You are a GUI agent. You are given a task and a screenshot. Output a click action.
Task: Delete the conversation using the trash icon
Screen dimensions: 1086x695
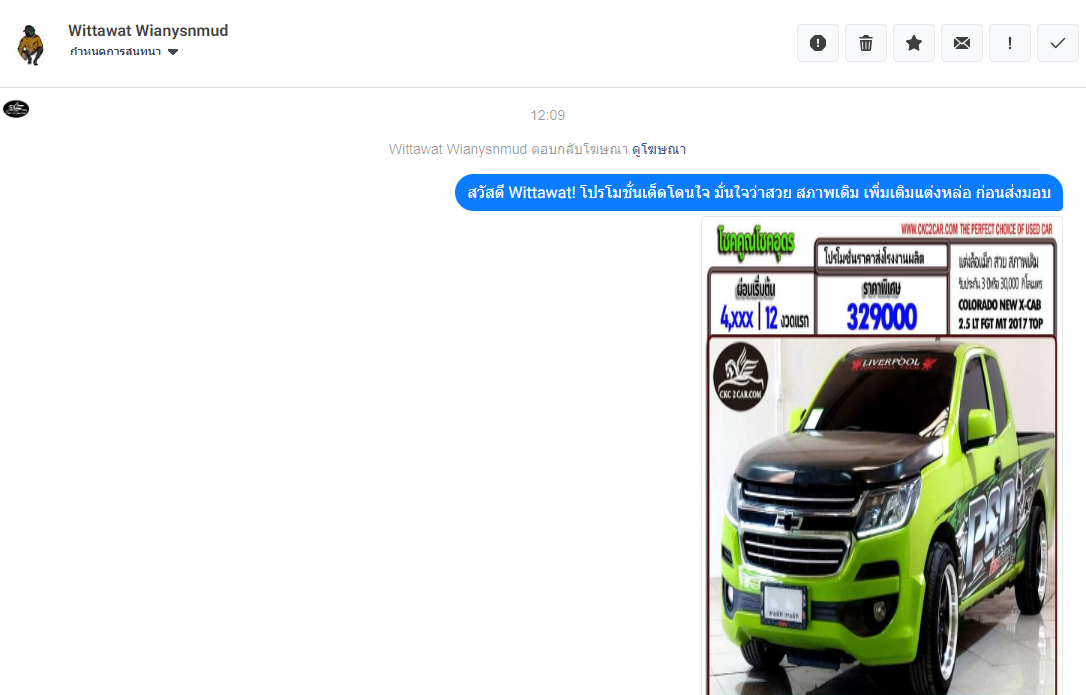866,43
